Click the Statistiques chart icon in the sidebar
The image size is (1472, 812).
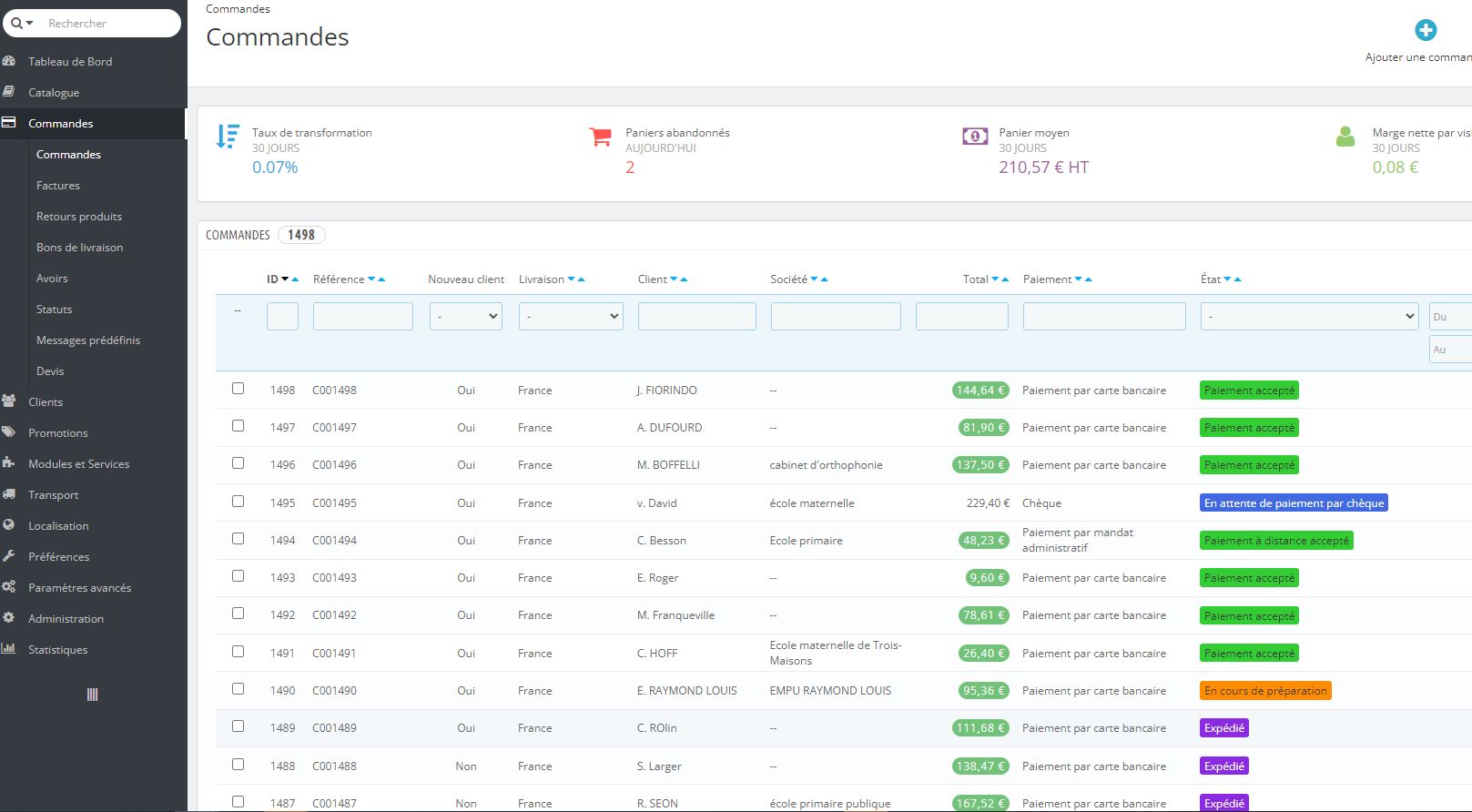tap(9, 649)
